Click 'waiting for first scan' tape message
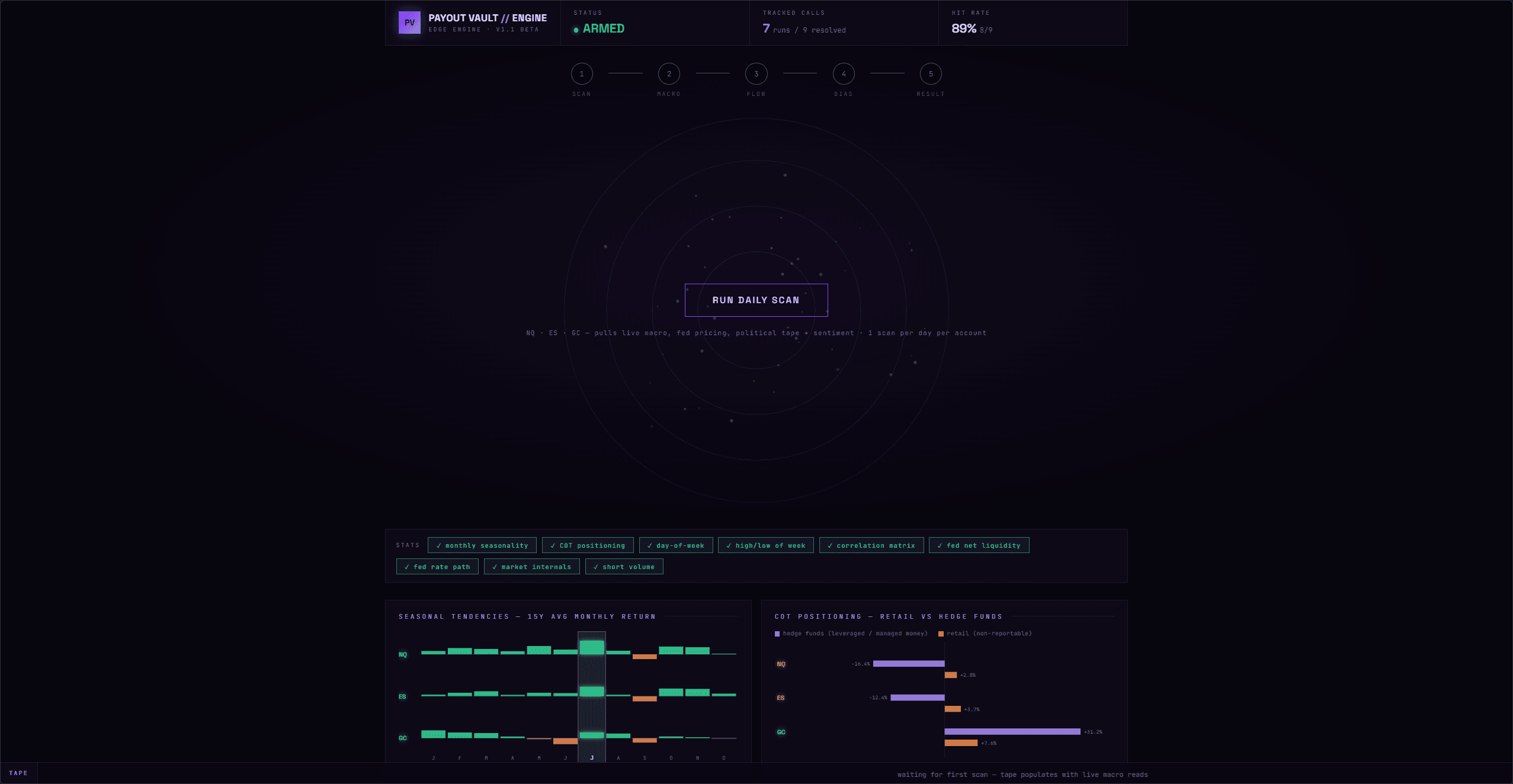 tap(1022, 775)
